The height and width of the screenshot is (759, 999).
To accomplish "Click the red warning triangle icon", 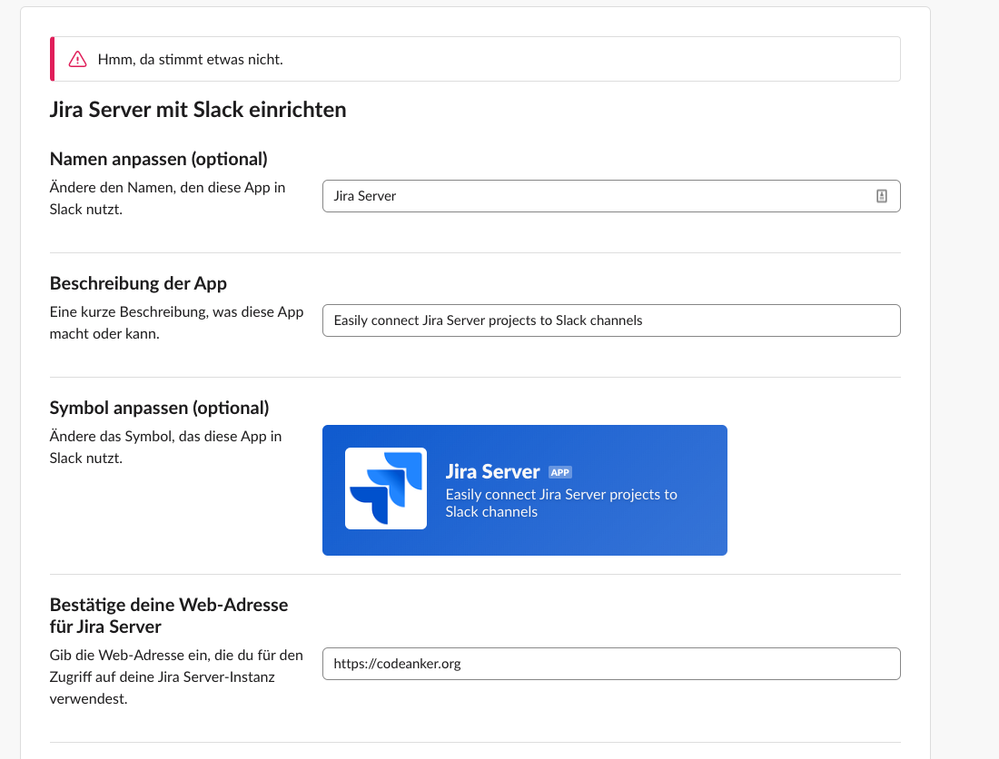I will point(78,59).
